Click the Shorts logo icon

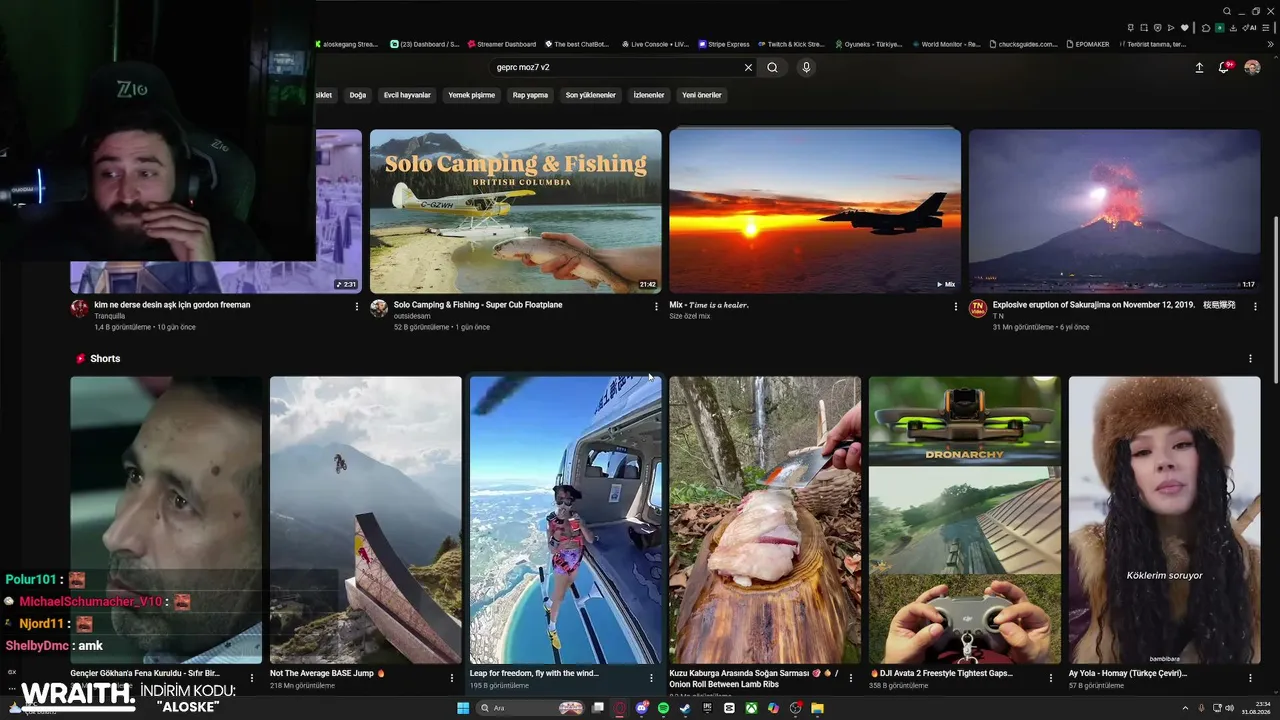(x=81, y=358)
